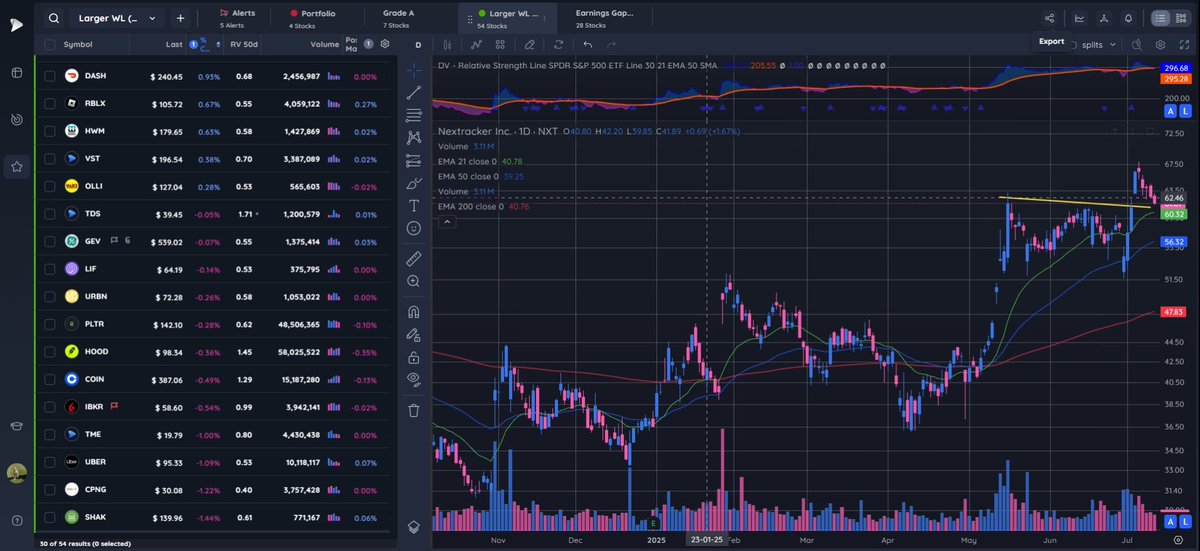
Task: Select the ruler measure tool
Action: click(414, 258)
